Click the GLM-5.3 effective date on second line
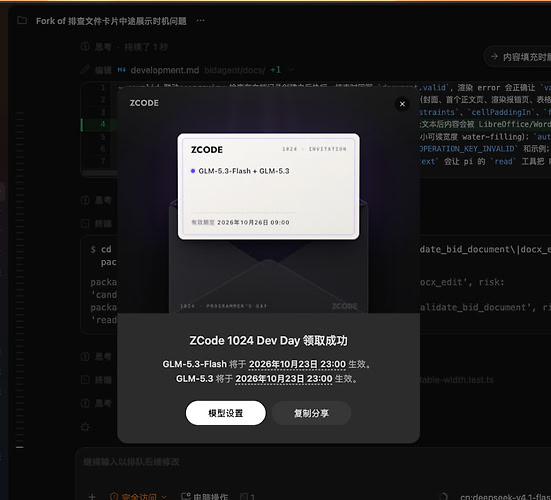 [284, 379]
